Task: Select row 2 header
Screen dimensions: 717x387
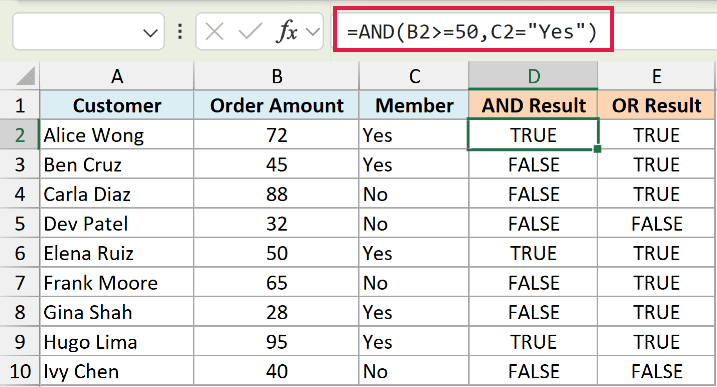Action: 20,135
